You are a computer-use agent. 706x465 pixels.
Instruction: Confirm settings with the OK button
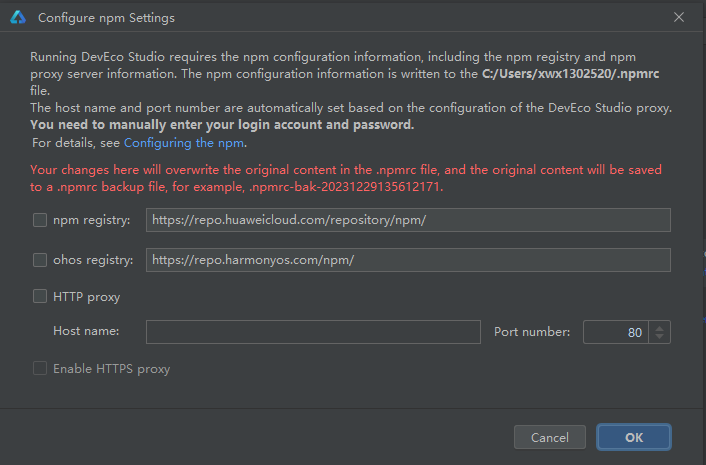(634, 437)
